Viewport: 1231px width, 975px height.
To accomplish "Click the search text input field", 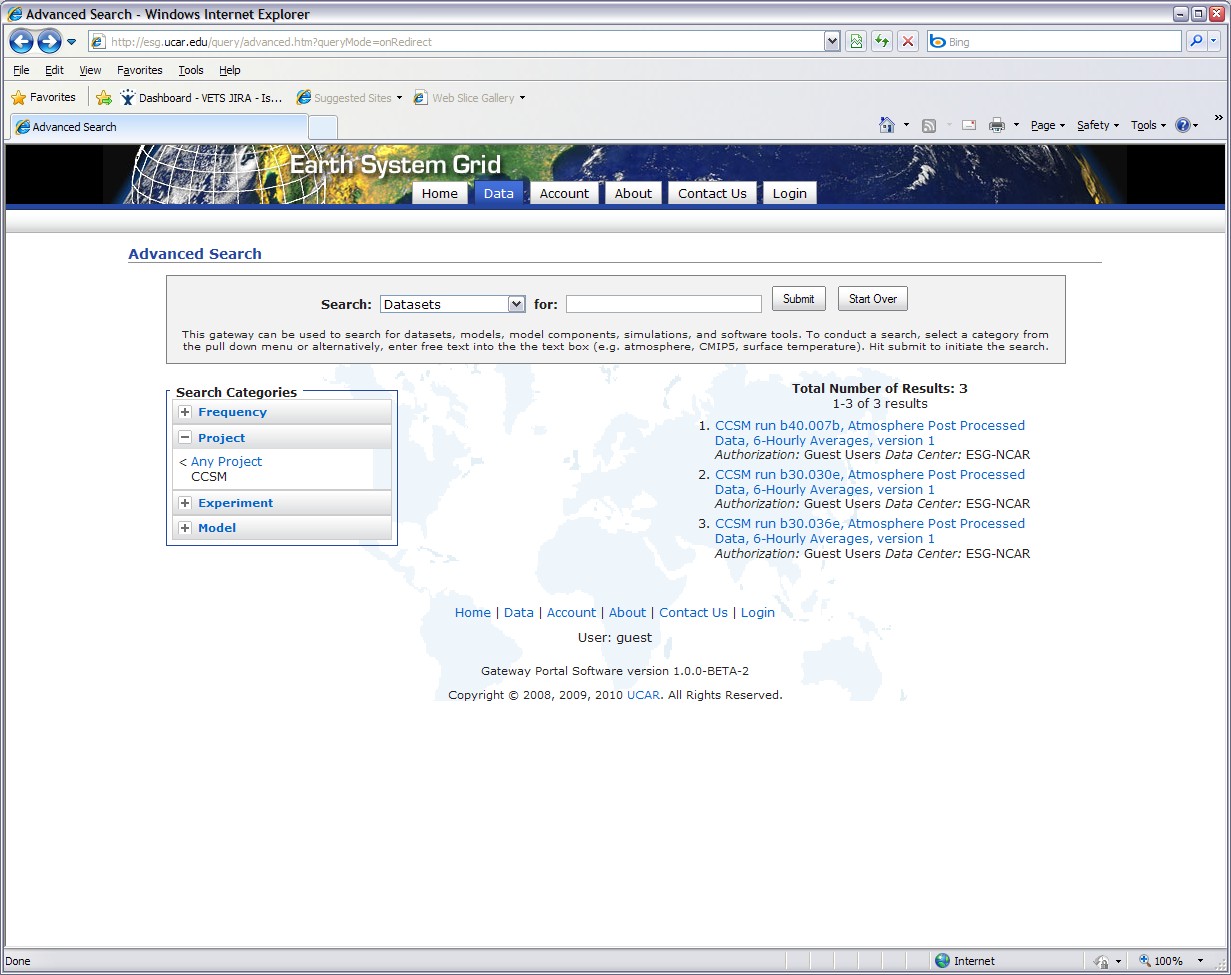I will pos(663,304).
